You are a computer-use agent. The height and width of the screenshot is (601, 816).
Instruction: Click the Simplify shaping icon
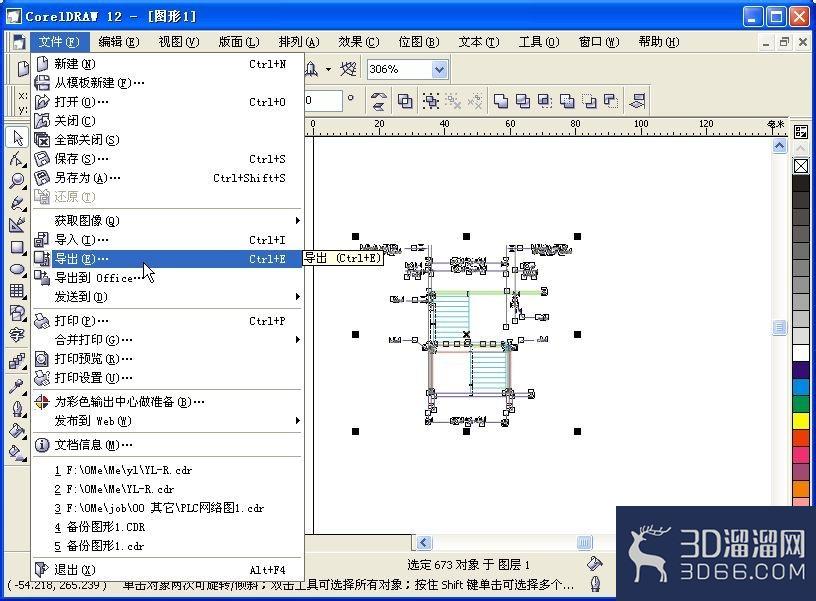[567, 100]
